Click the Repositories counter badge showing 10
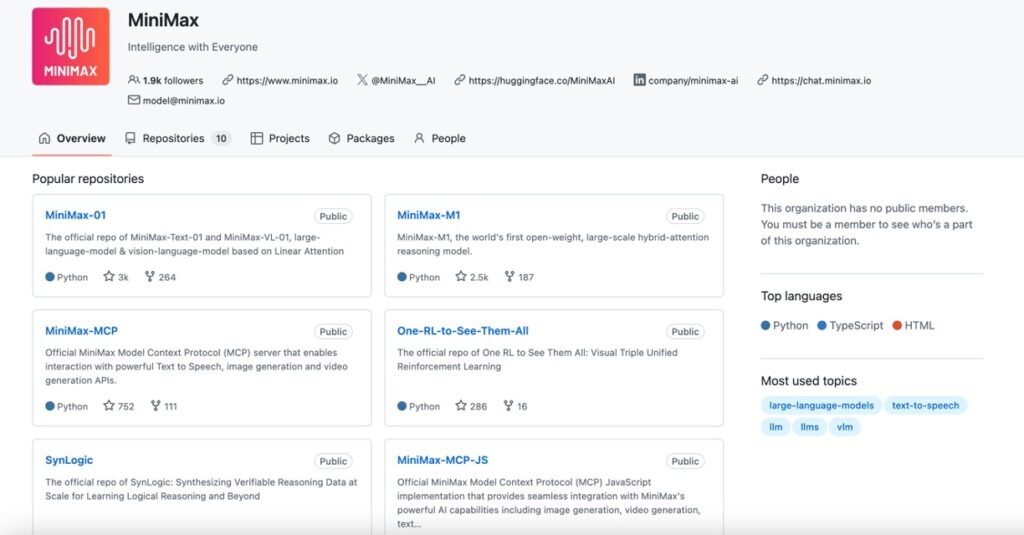 tap(221, 138)
